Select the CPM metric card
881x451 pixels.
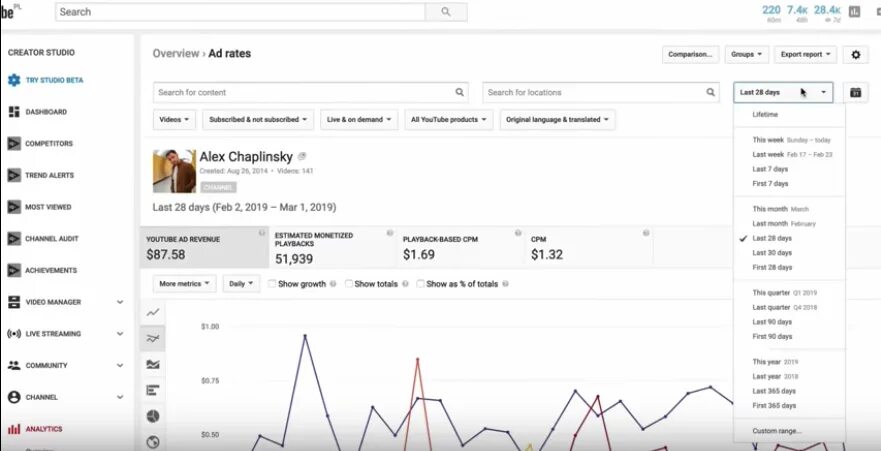pyautogui.click(x=589, y=248)
